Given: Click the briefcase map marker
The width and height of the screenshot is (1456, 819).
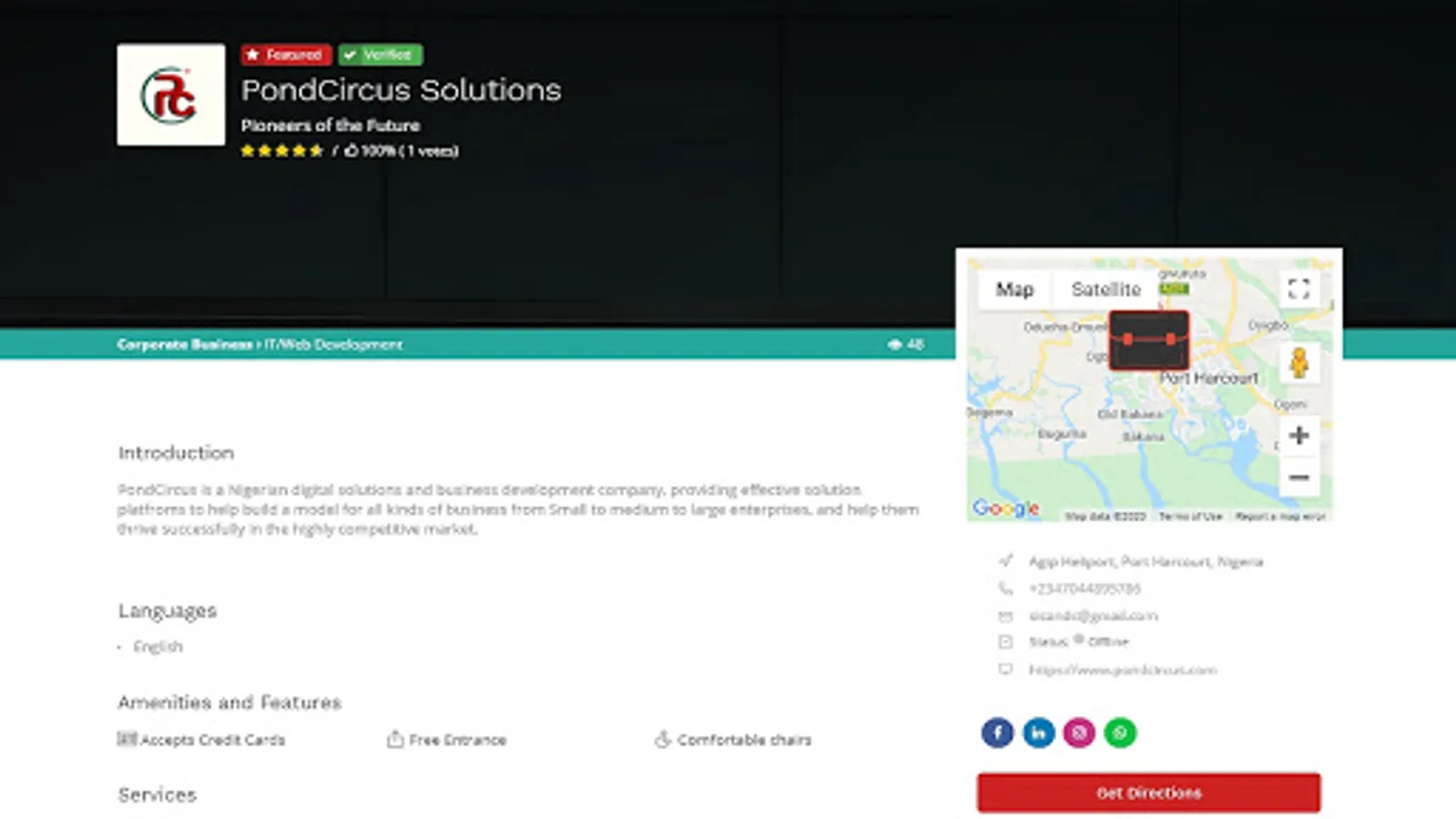Looking at the screenshot, I should pyautogui.click(x=1148, y=339).
